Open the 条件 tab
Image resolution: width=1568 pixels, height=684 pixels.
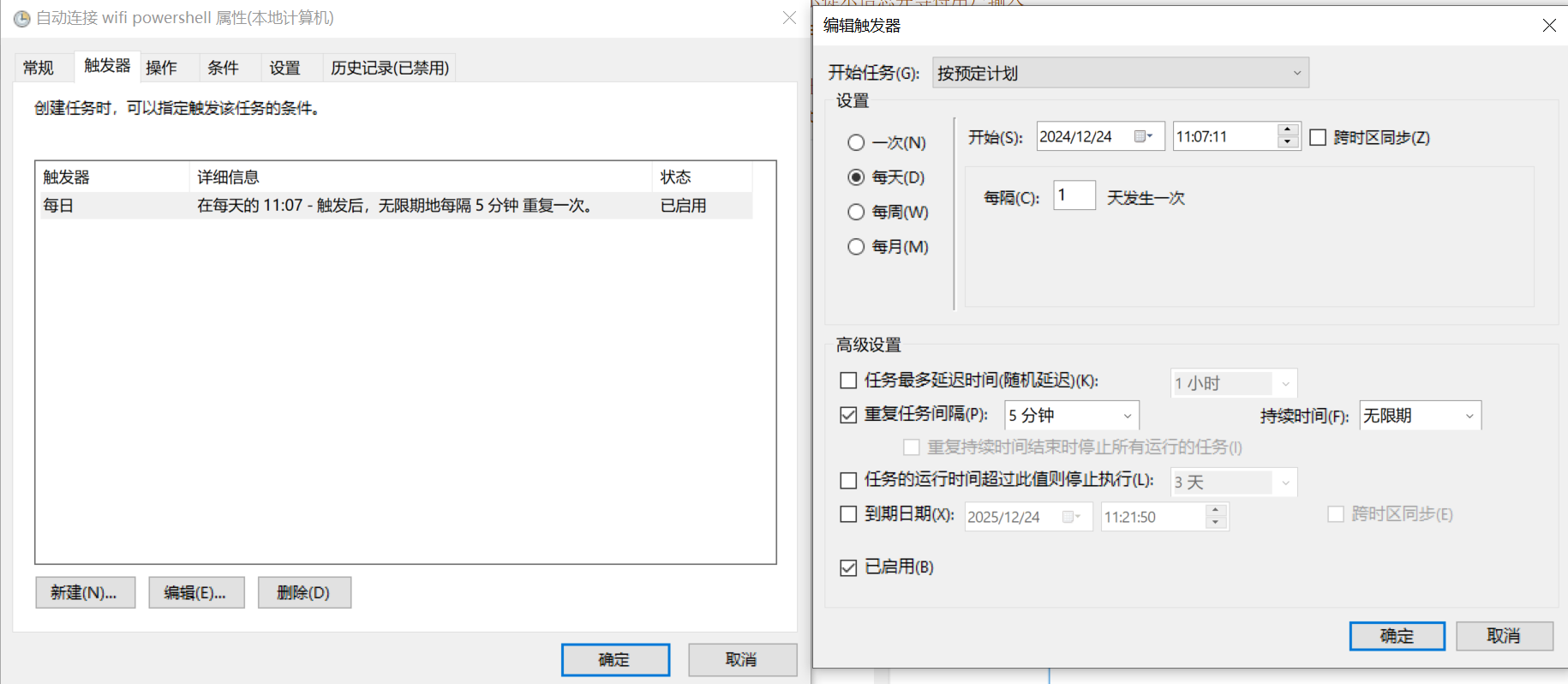(223, 68)
